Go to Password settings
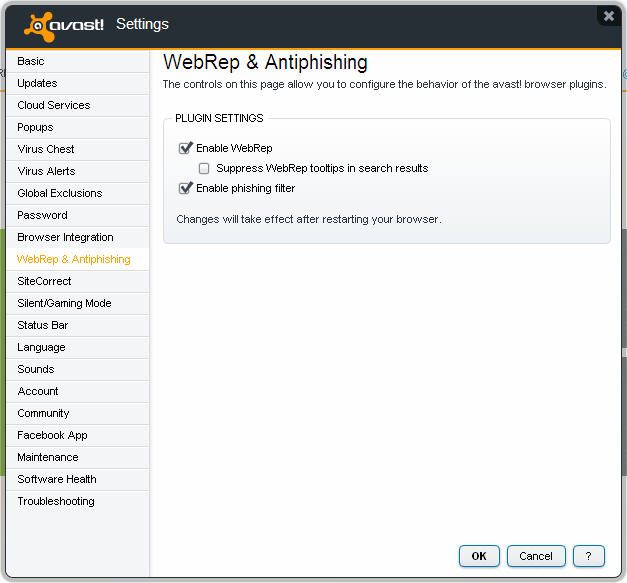 pos(78,215)
